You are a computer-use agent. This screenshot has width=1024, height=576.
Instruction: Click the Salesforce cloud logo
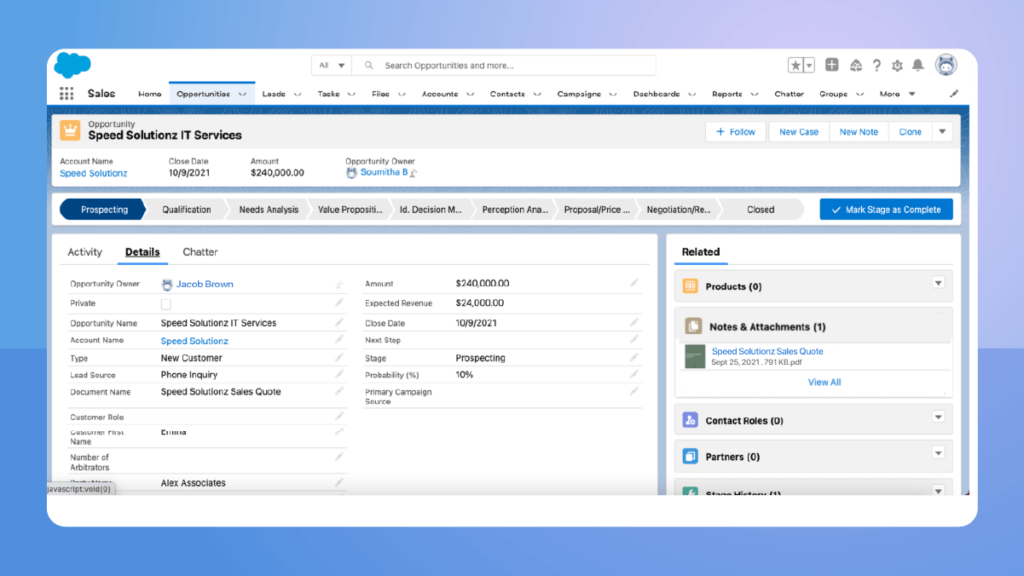(72, 65)
